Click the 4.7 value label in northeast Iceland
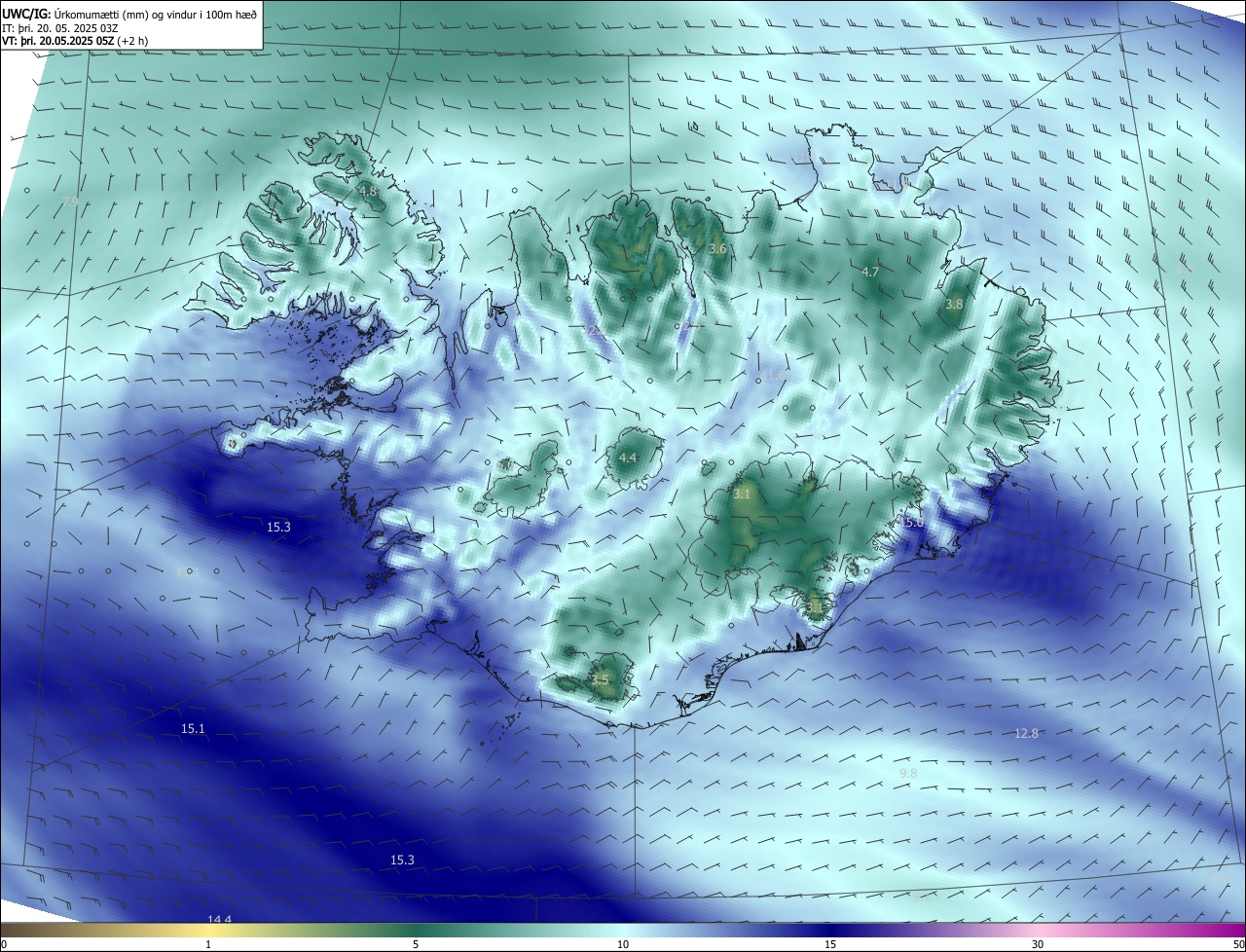 pyautogui.click(x=870, y=272)
